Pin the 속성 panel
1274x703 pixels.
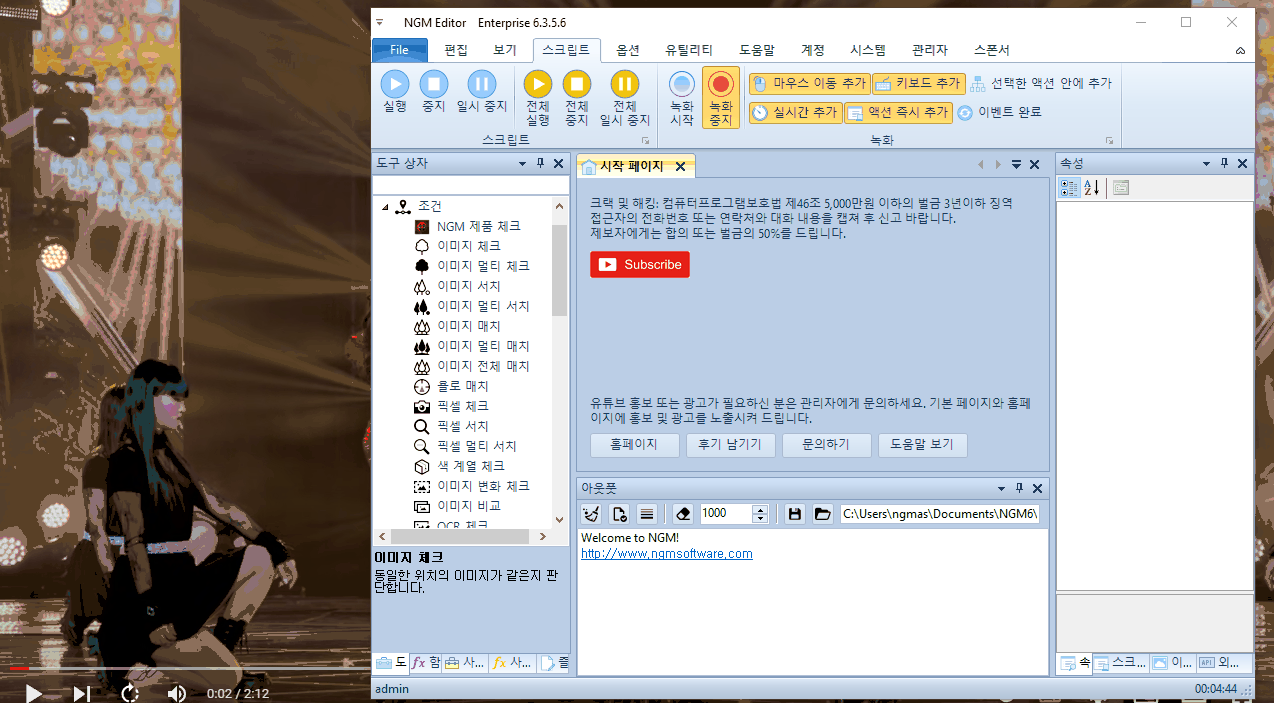[x=1224, y=164]
